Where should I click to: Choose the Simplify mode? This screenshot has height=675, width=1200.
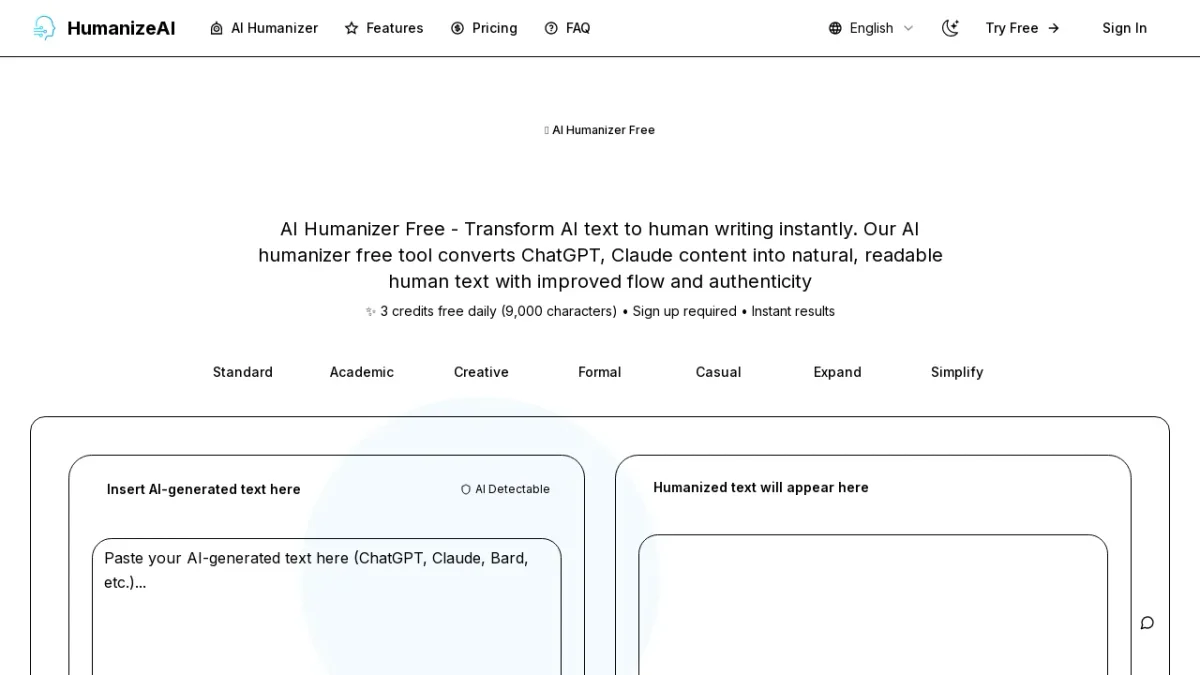tap(956, 372)
